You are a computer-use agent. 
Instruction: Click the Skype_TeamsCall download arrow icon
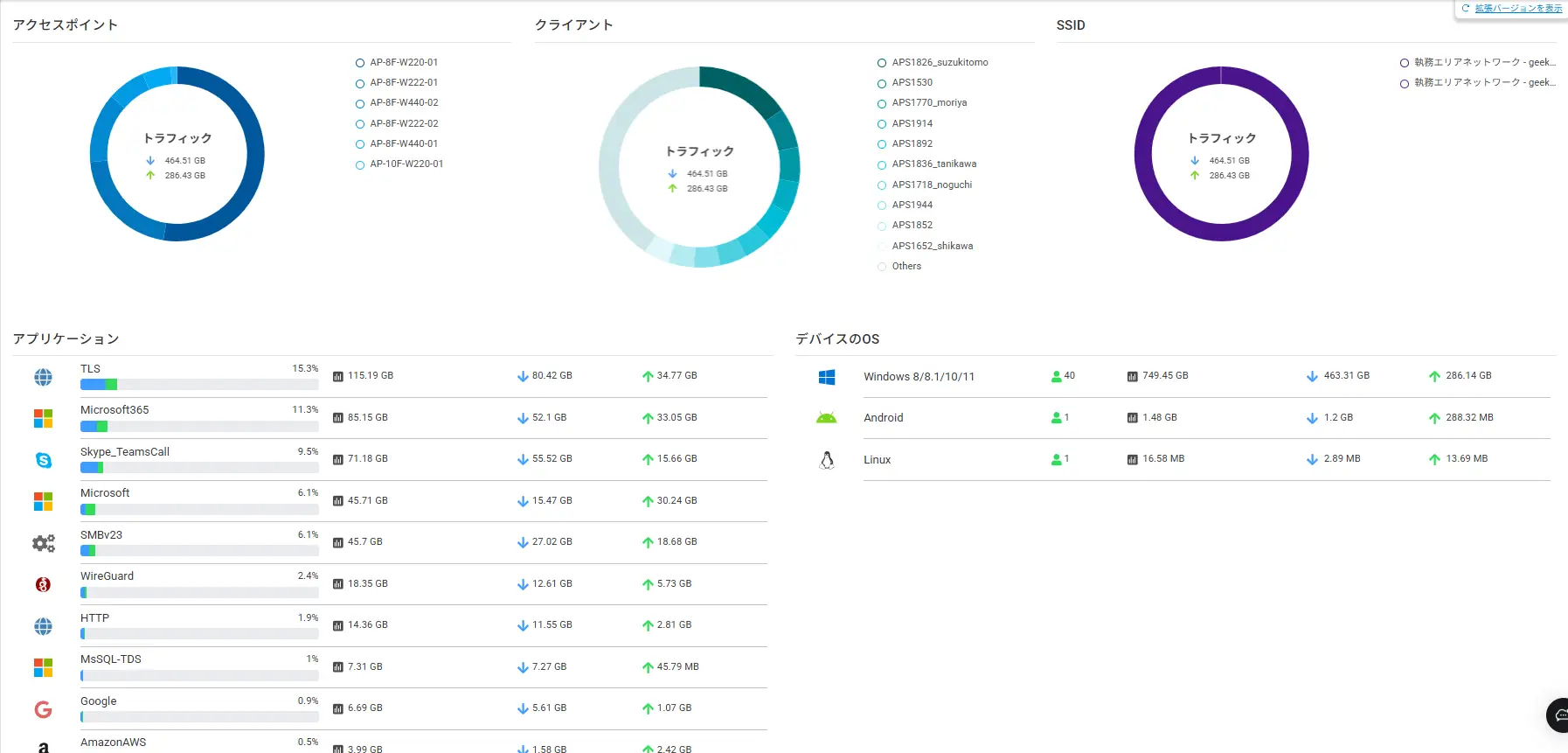pos(523,459)
